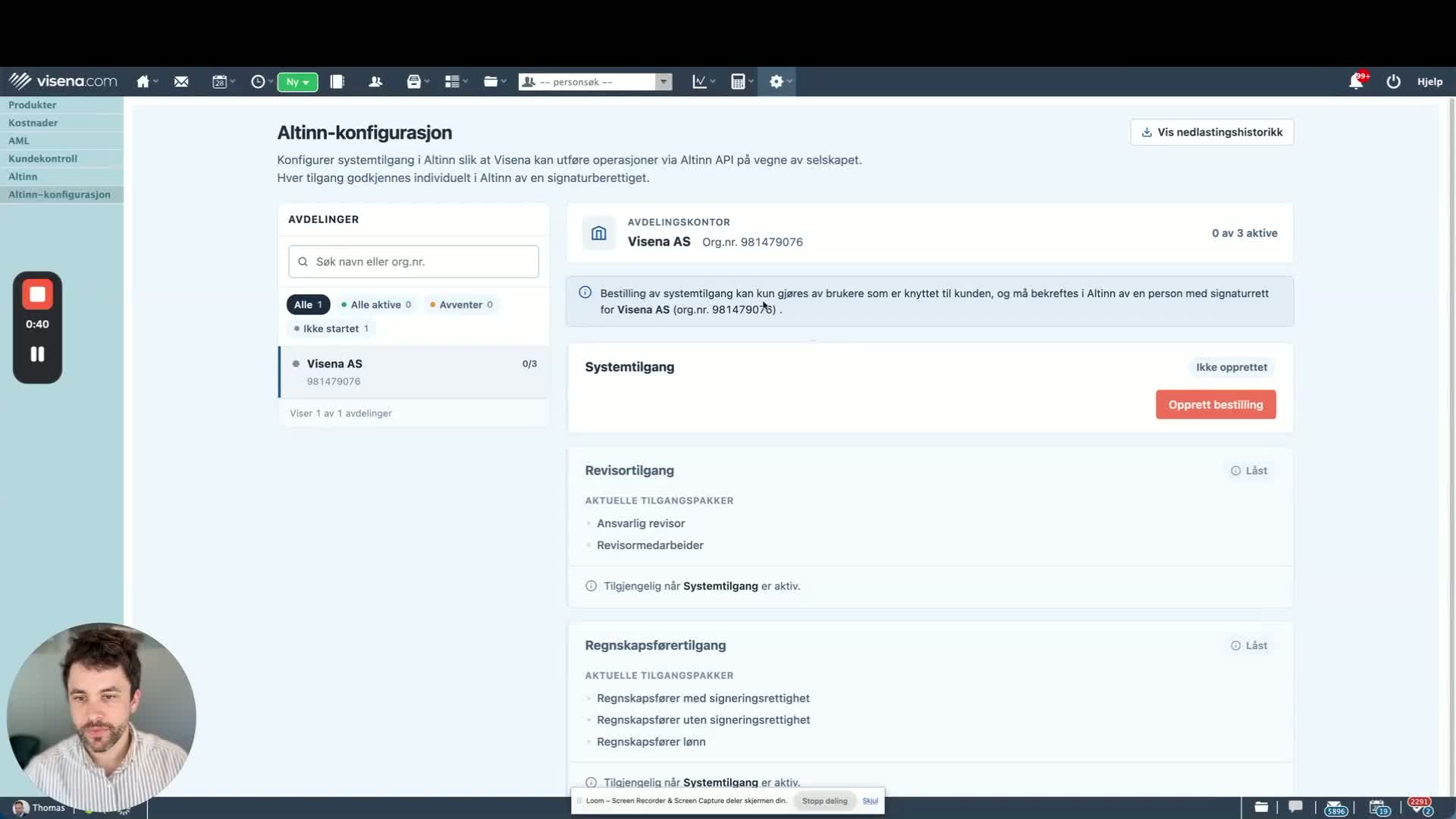Focus the Søk navn eller org.nr. field

[413, 262]
